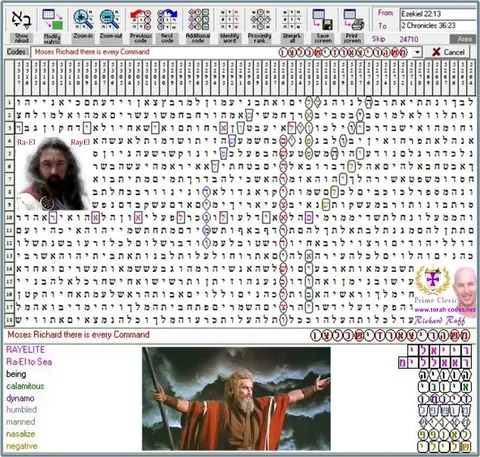Image resolution: width=480 pixels, height=457 pixels.
Task: Click the To field showing 2 Chronicles 36:23
Action: tap(438, 26)
